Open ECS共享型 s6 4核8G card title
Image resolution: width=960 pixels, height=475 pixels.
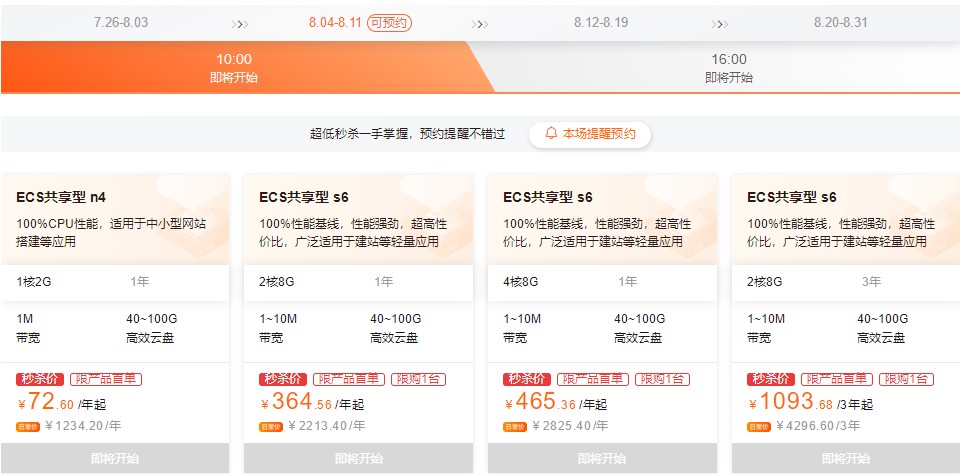click(x=548, y=197)
